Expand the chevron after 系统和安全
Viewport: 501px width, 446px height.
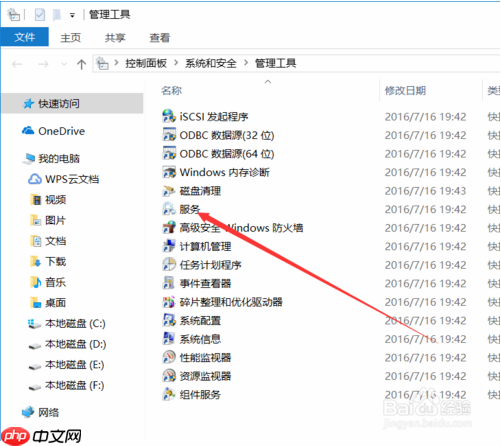coord(246,63)
